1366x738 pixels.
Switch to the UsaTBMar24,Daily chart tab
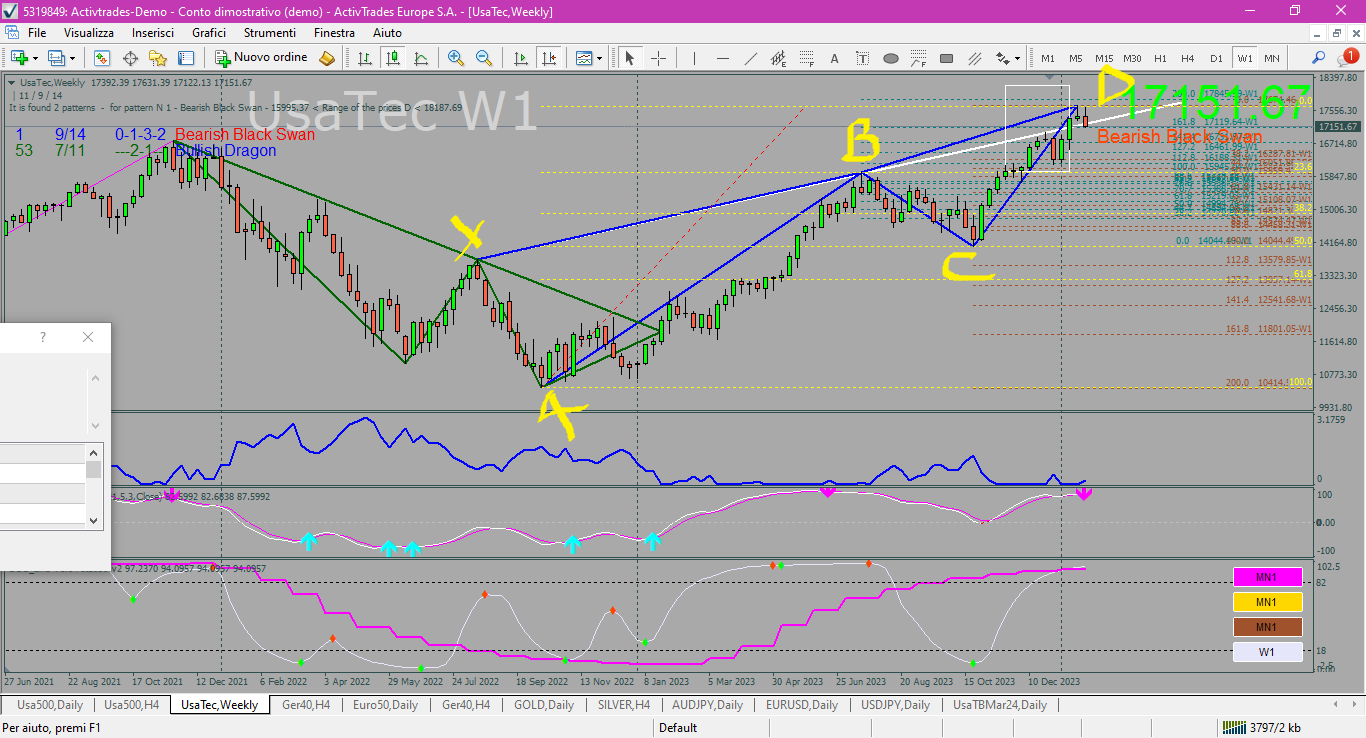pyautogui.click(x=1000, y=705)
